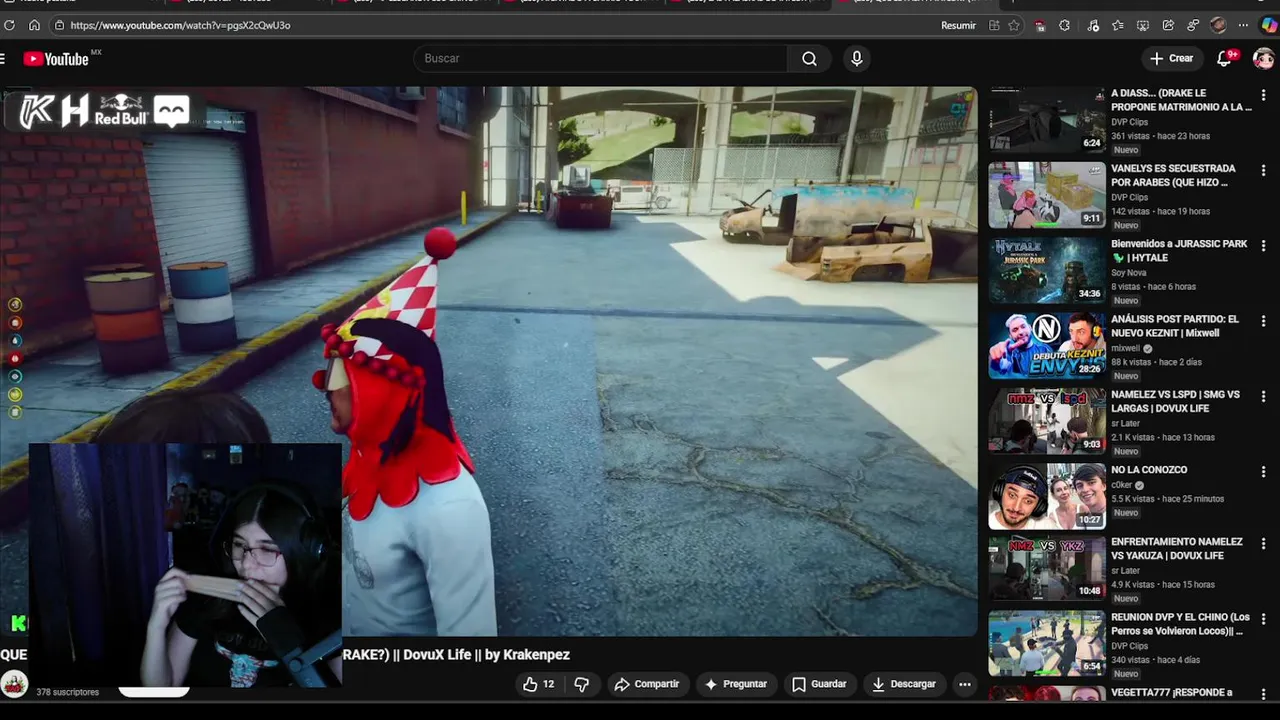Click channel name 'mixwell'

(x=1125, y=349)
